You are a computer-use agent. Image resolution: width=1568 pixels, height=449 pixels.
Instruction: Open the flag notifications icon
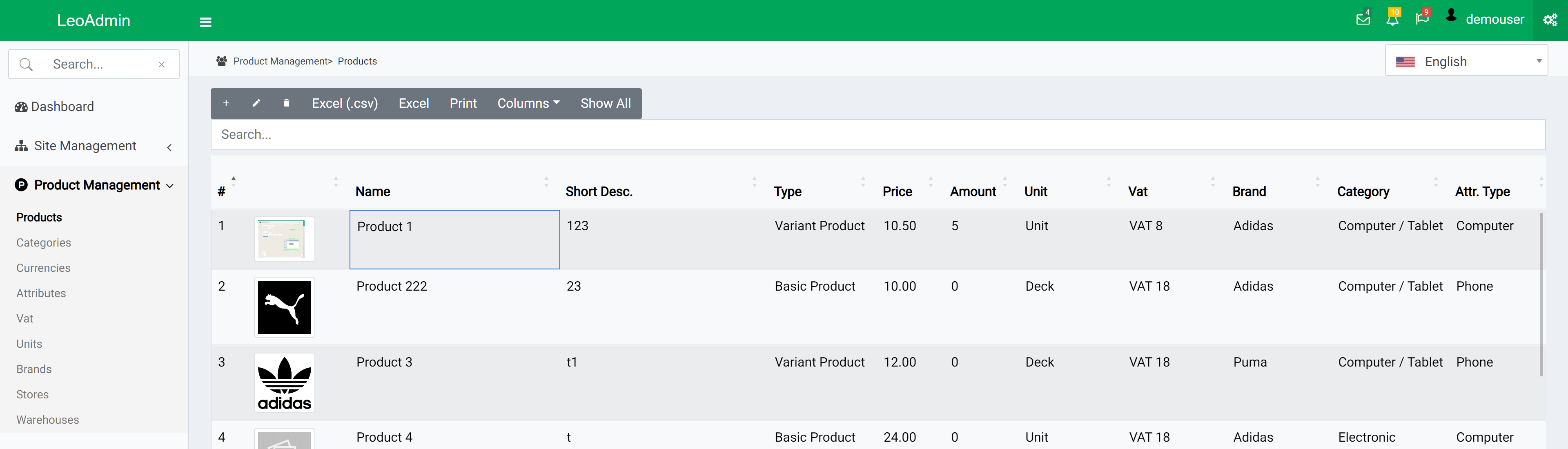[1422, 20]
